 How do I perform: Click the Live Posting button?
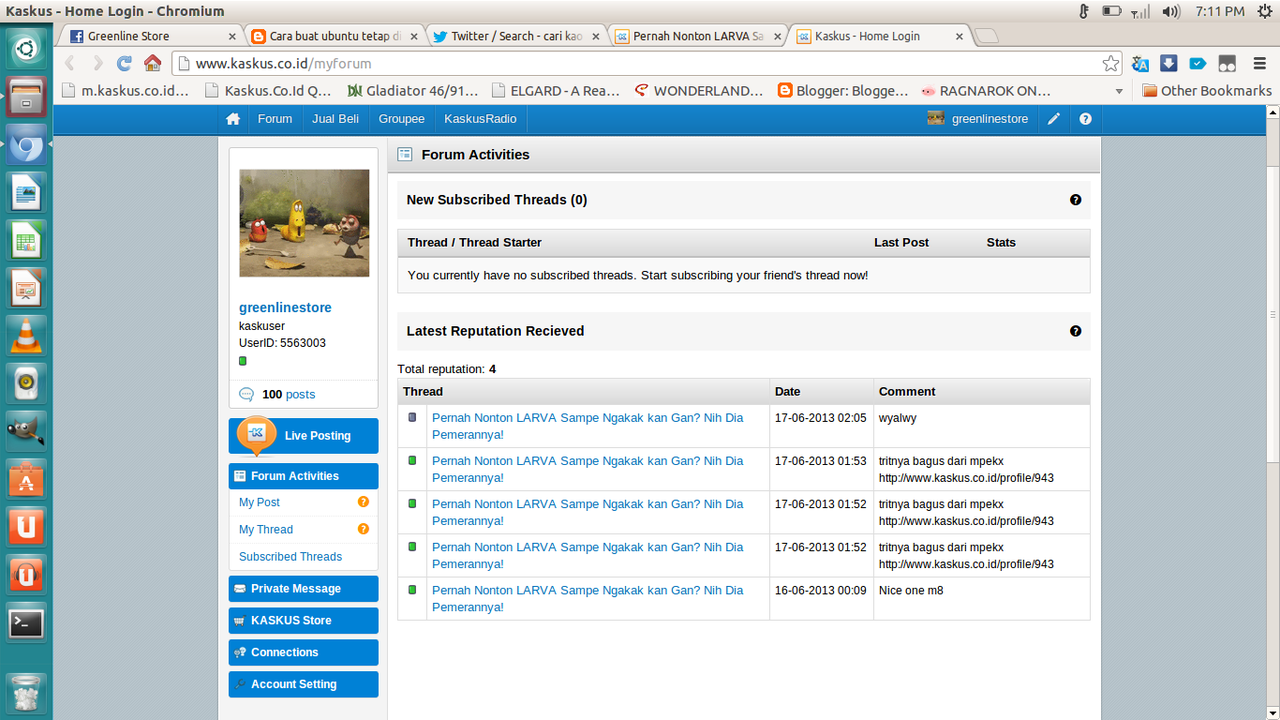point(304,436)
